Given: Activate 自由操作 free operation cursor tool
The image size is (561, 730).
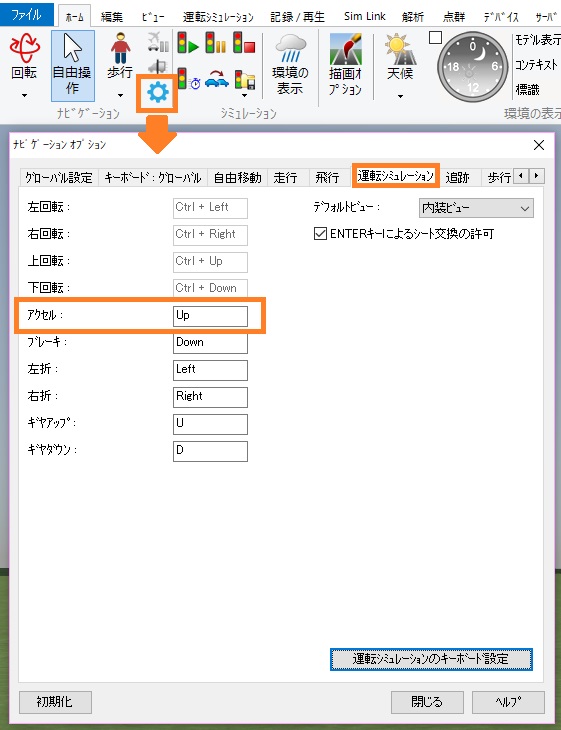Looking at the screenshot, I should point(73,66).
